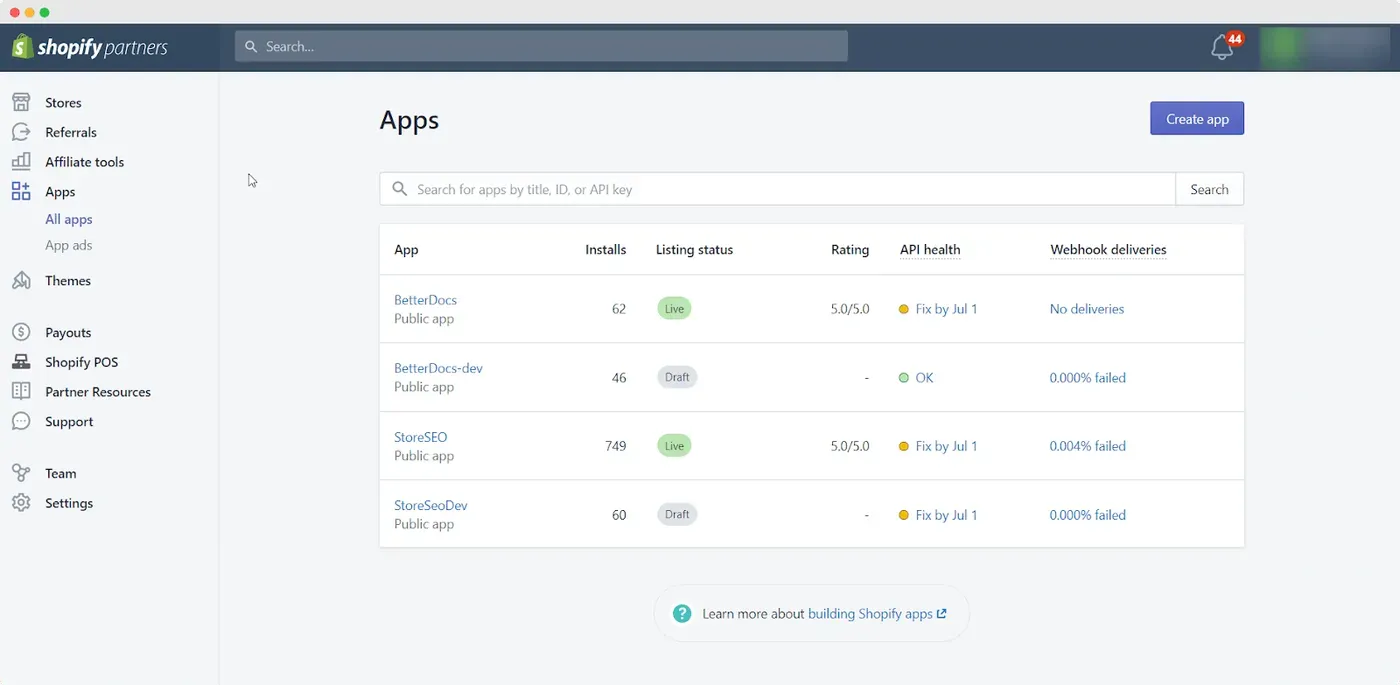The width and height of the screenshot is (1400, 685).
Task: Click 0.004% failed for StoreSEO
Action: [x=1087, y=446]
